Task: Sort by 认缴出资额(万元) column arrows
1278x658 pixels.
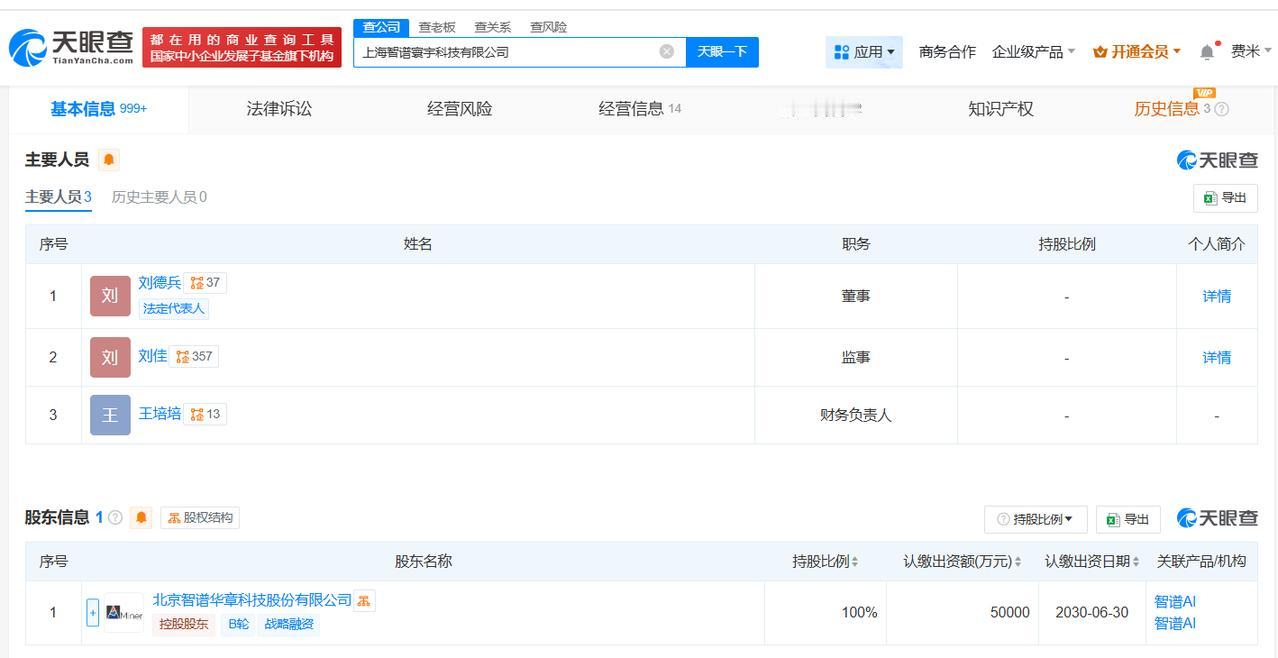Action: click(x=1018, y=562)
